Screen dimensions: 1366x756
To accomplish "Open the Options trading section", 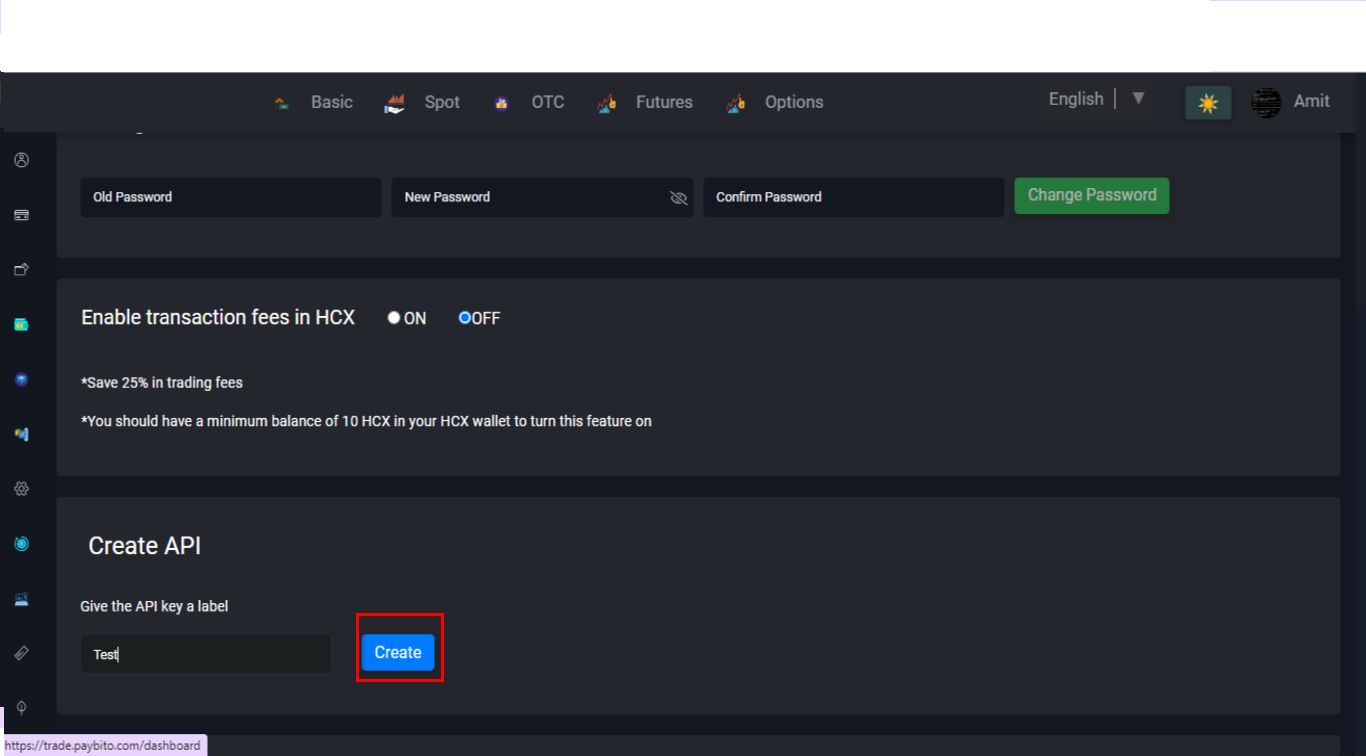I will (x=793, y=102).
